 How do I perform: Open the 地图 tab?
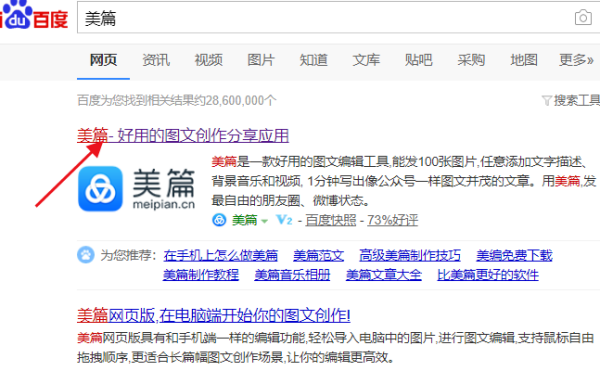click(524, 60)
